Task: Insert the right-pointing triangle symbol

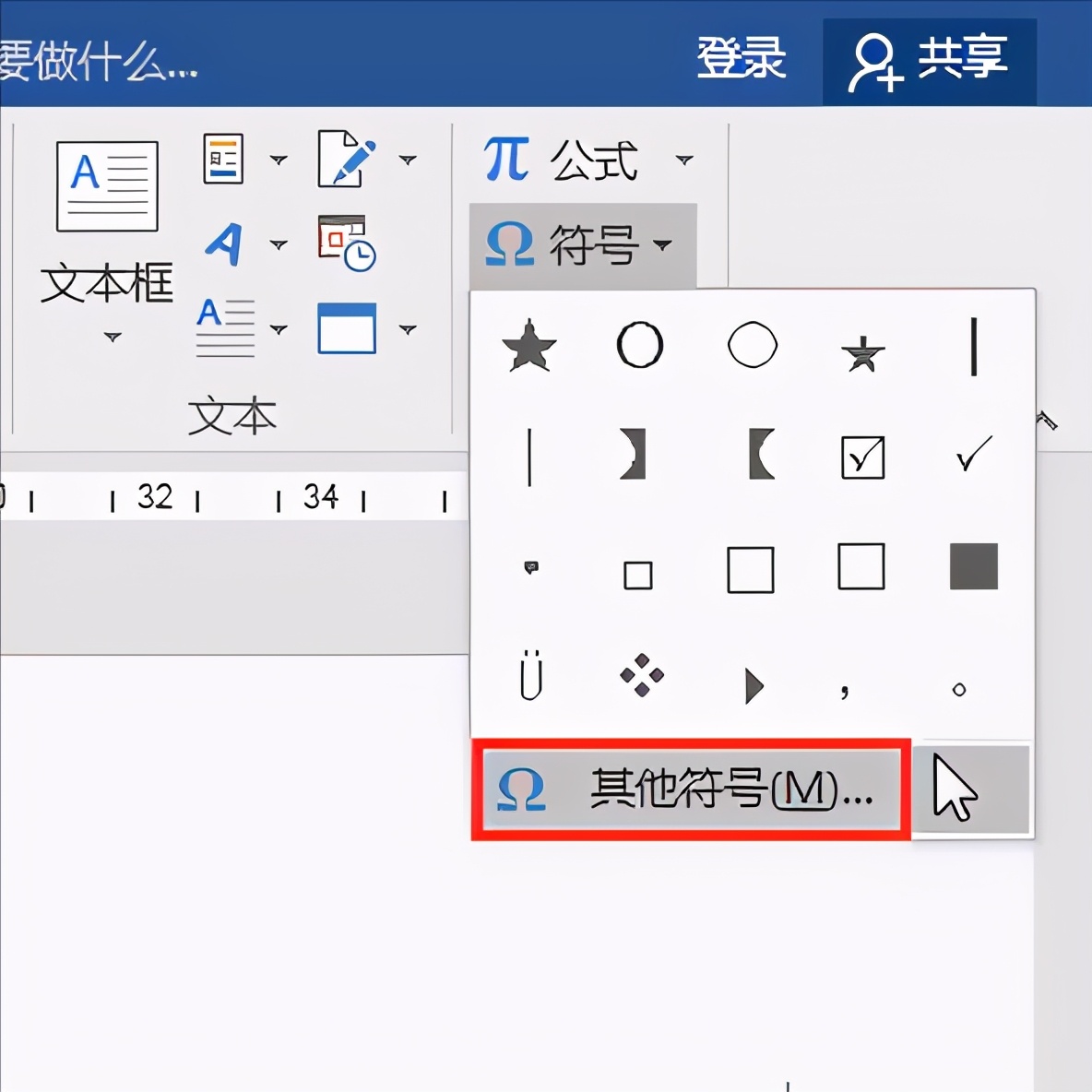Action: (754, 686)
